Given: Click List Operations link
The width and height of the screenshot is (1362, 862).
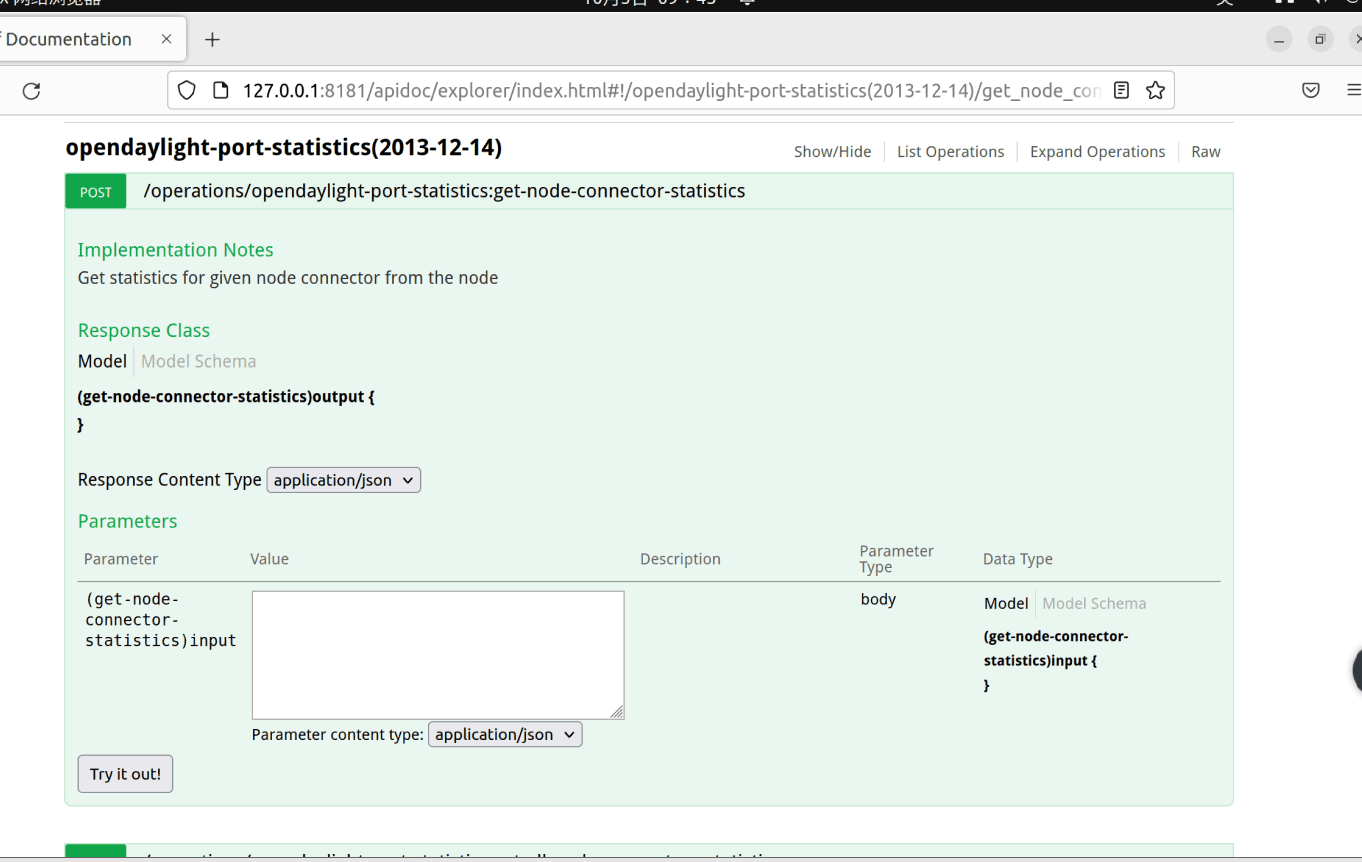Looking at the screenshot, I should pyautogui.click(x=950, y=152).
